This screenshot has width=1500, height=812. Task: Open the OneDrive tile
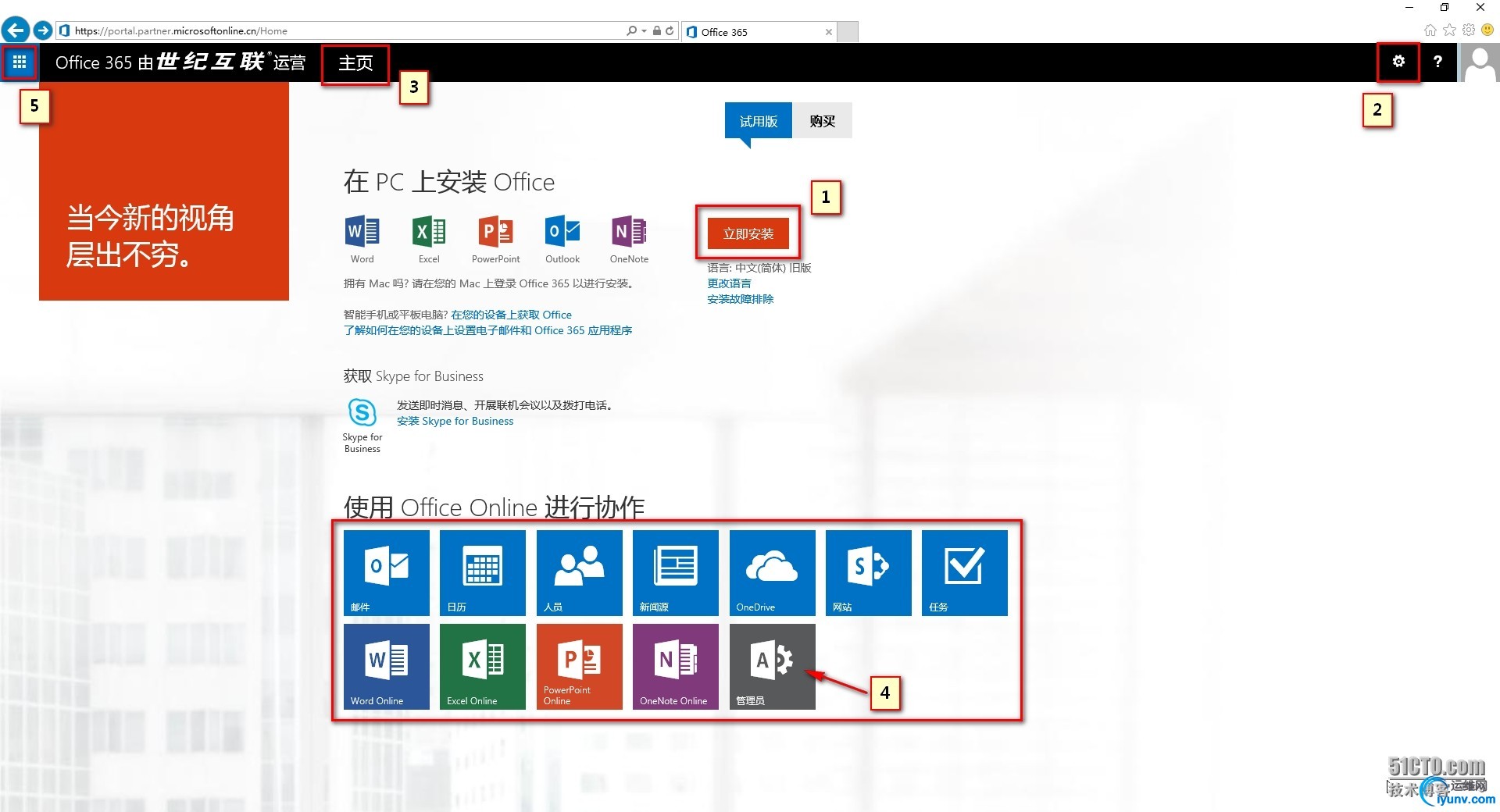coord(773,573)
